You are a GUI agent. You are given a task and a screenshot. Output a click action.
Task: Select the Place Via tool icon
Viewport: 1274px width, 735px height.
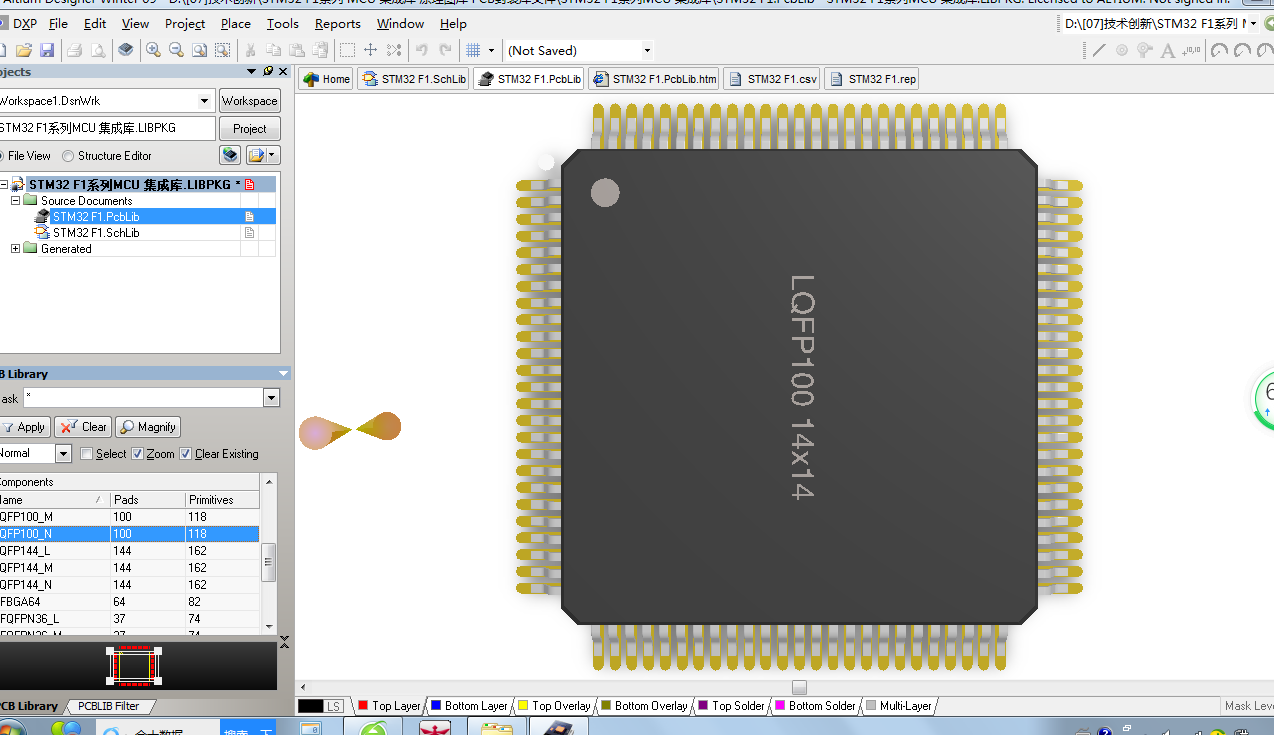click(x=1145, y=50)
